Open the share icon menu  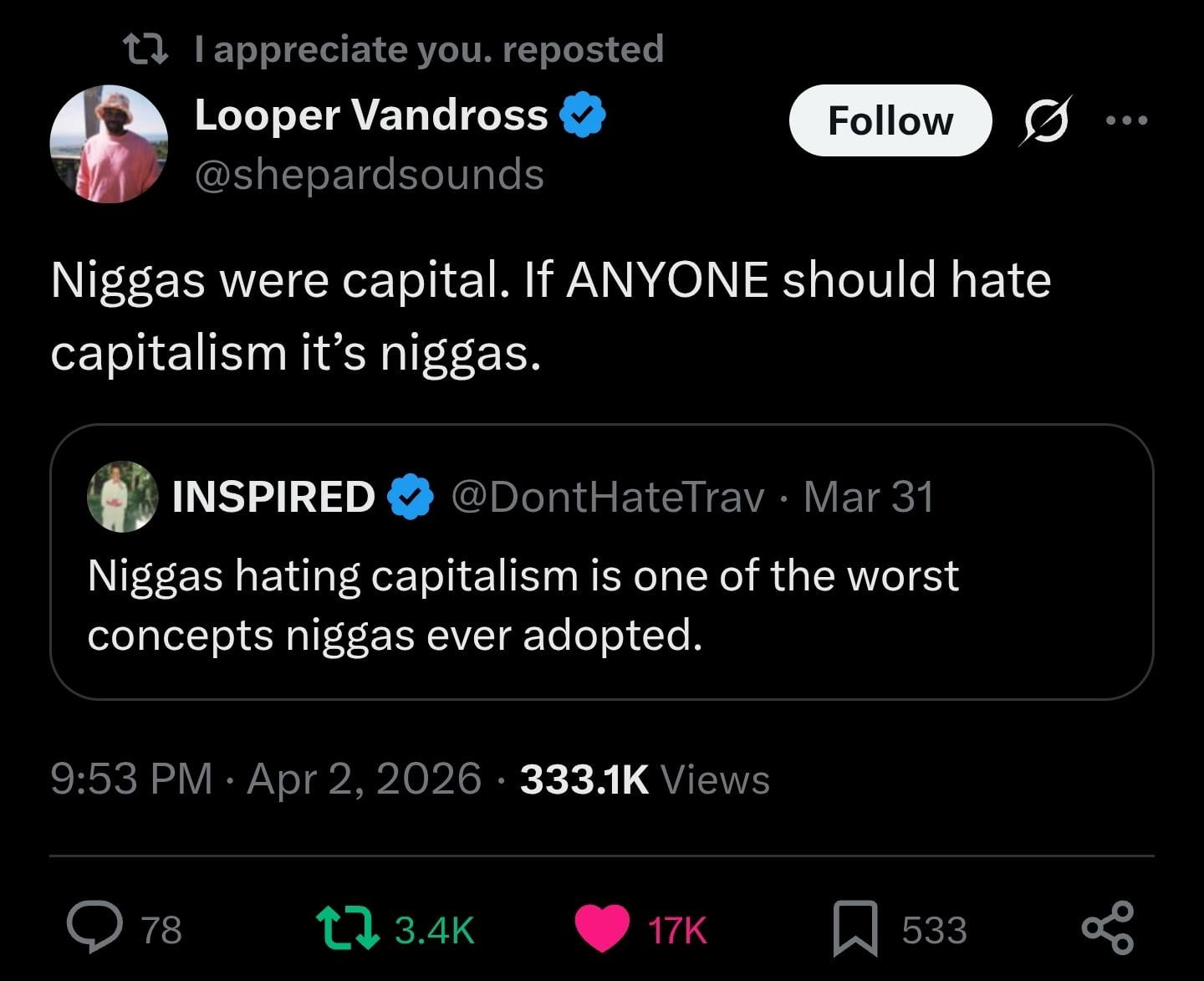tap(1108, 928)
